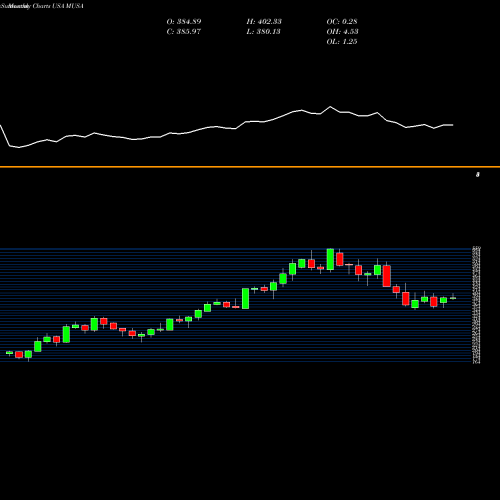Viewport: 500px width, 500px height.
Task: Click the tallest red candlestick in the chart
Action: point(387,276)
